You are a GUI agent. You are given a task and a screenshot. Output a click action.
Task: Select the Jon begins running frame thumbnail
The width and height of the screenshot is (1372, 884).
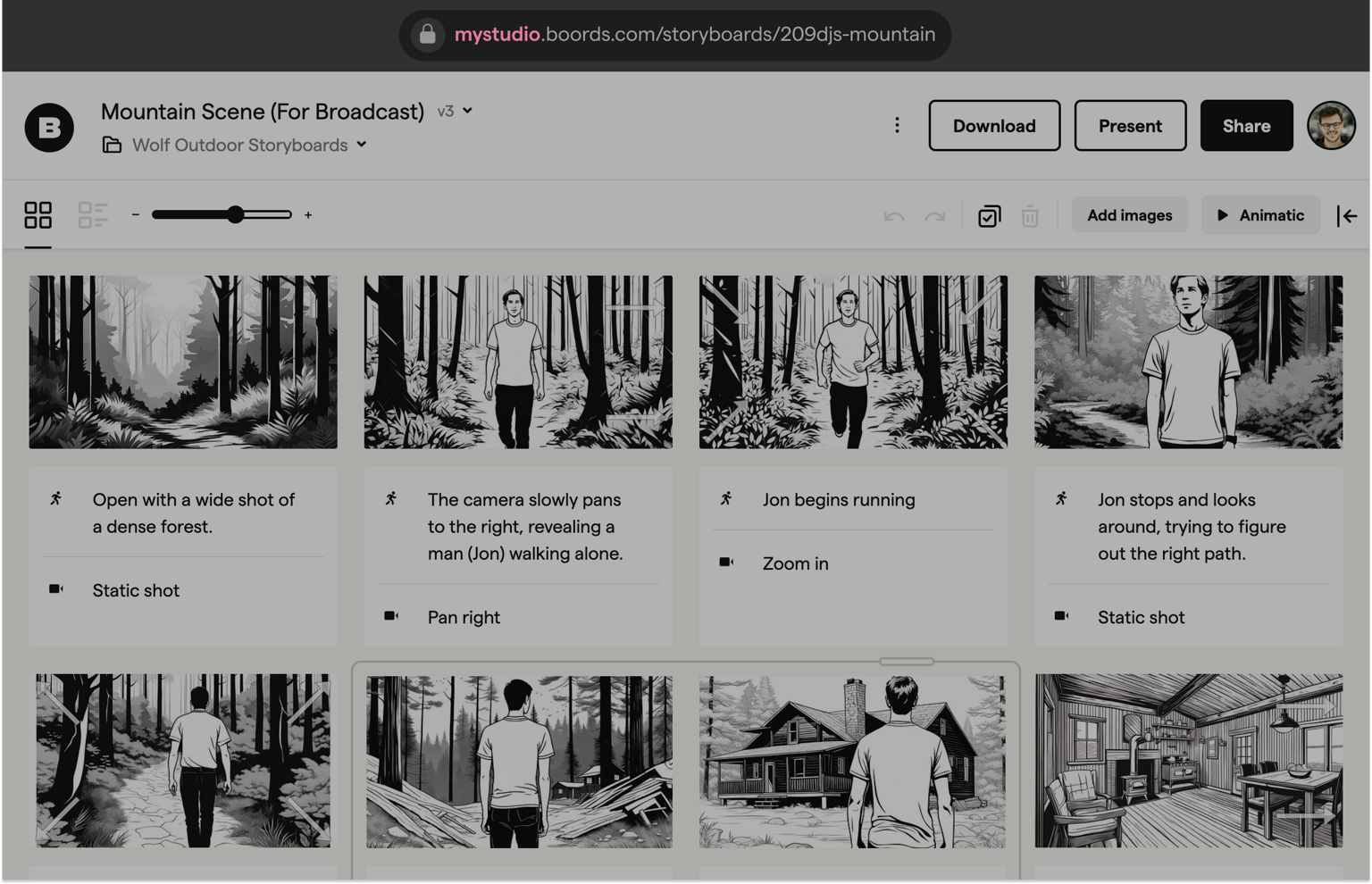[x=853, y=362]
